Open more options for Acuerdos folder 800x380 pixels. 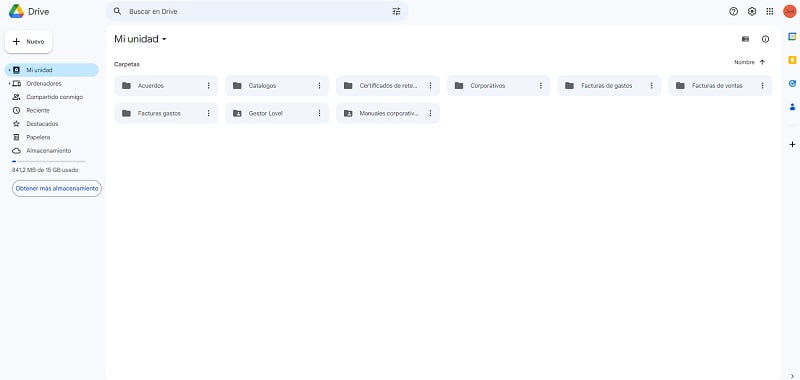point(209,86)
